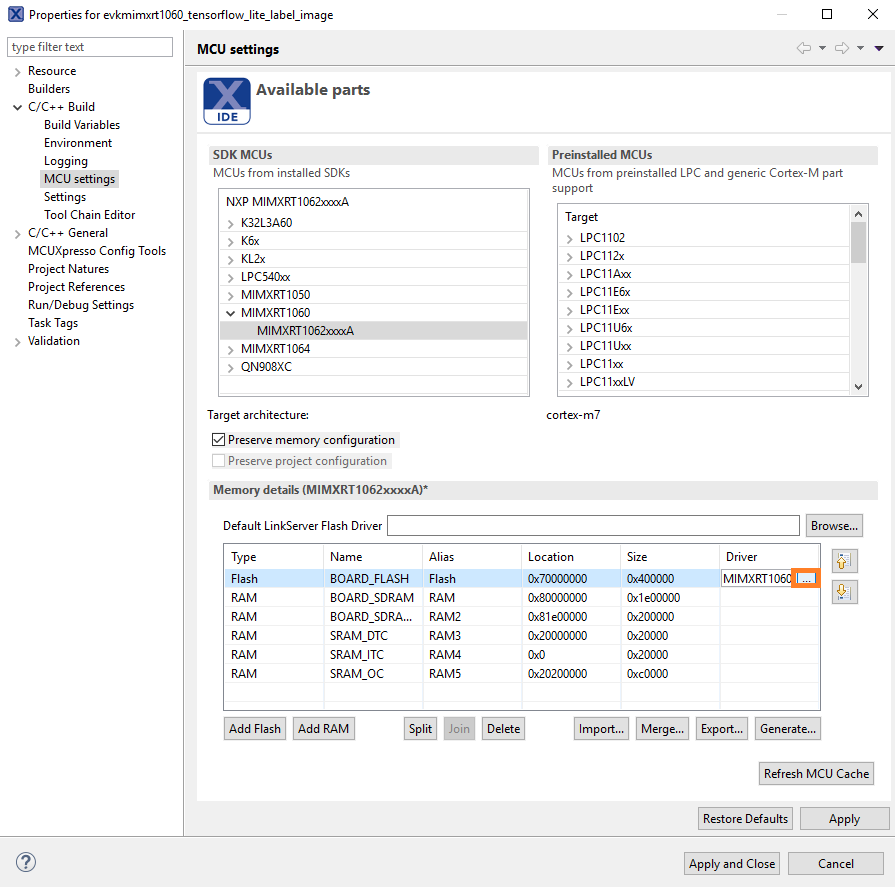Open back history dropdown arrow
This screenshot has width=895, height=887.
(823, 49)
